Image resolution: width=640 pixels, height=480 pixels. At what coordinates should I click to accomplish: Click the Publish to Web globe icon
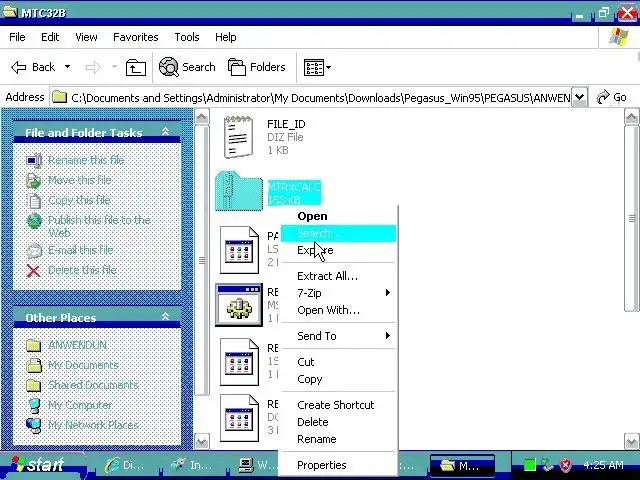point(34,221)
